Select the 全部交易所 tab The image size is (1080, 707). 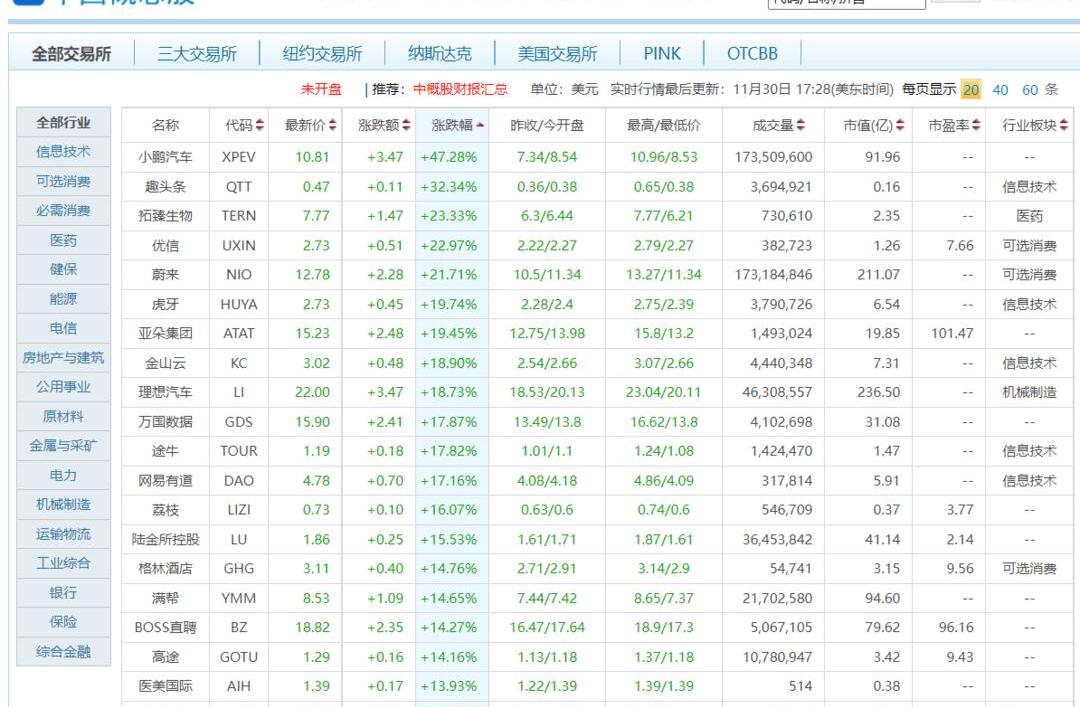(x=72, y=54)
